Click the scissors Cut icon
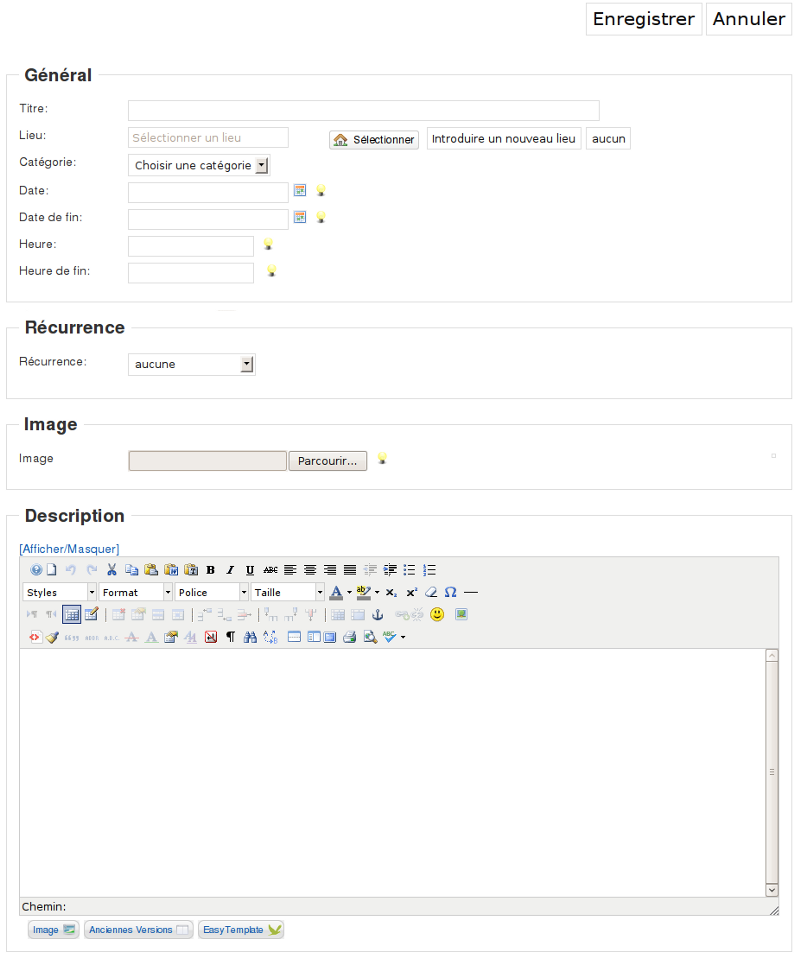Image resolution: width=800 pixels, height=958 pixels. click(112, 570)
